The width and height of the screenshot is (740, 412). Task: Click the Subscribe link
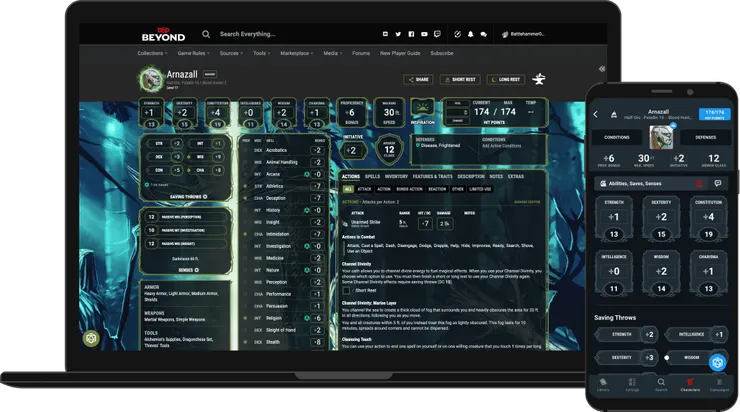442,53
